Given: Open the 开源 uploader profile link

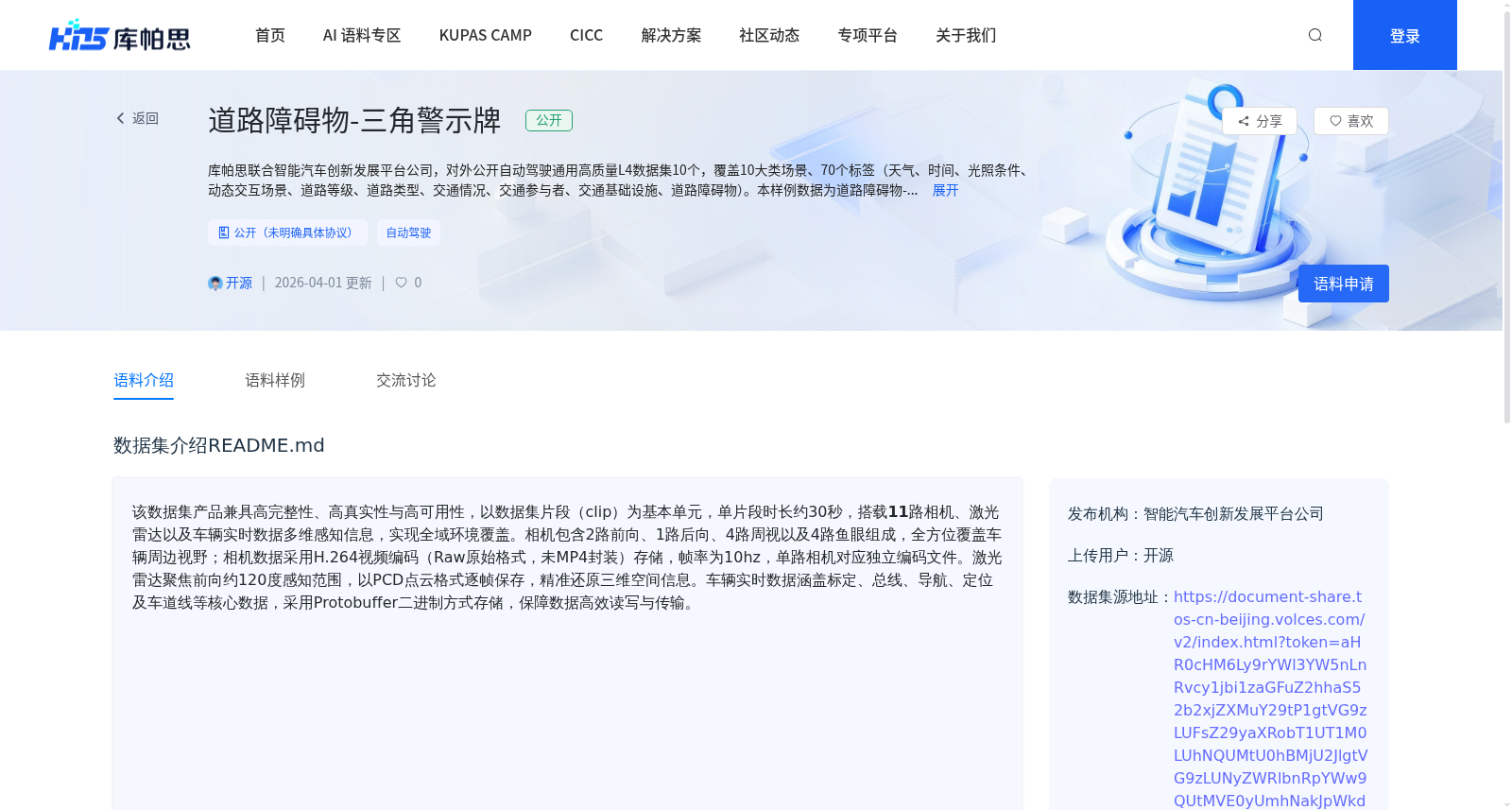Looking at the screenshot, I should [239, 283].
